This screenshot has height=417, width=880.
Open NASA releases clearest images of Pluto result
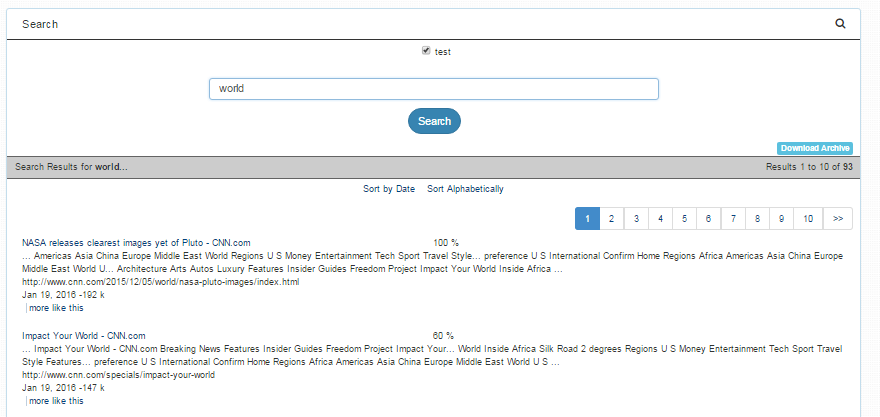pos(136,243)
